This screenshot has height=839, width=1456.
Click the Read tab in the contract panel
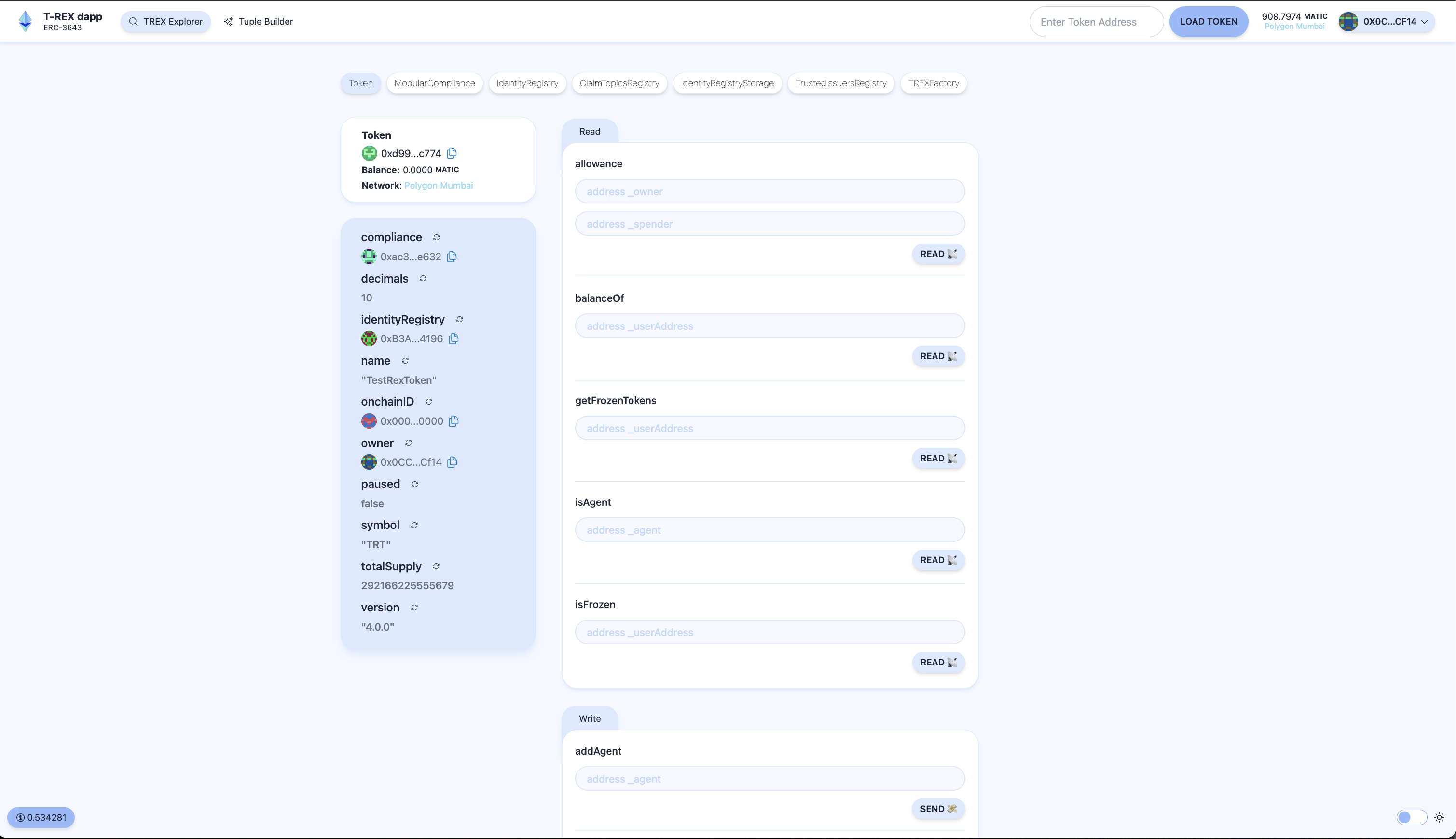(x=590, y=131)
